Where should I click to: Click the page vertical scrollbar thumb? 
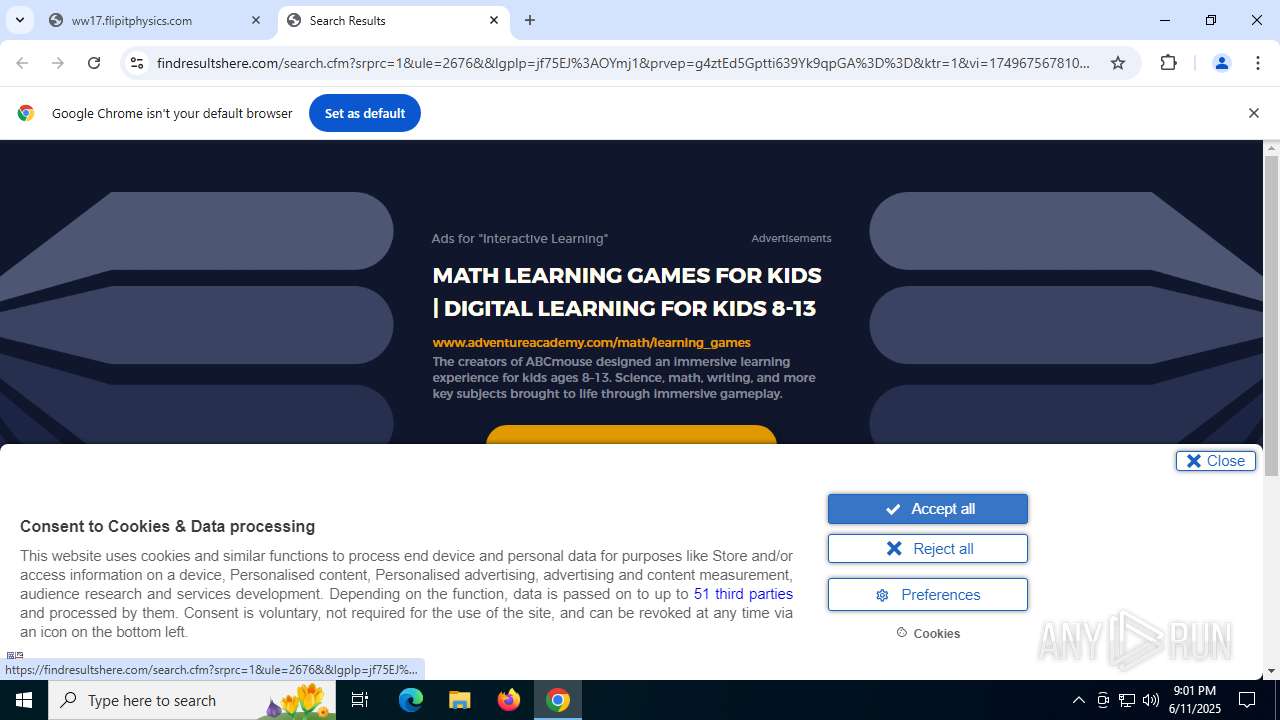[x=1271, y=316]
